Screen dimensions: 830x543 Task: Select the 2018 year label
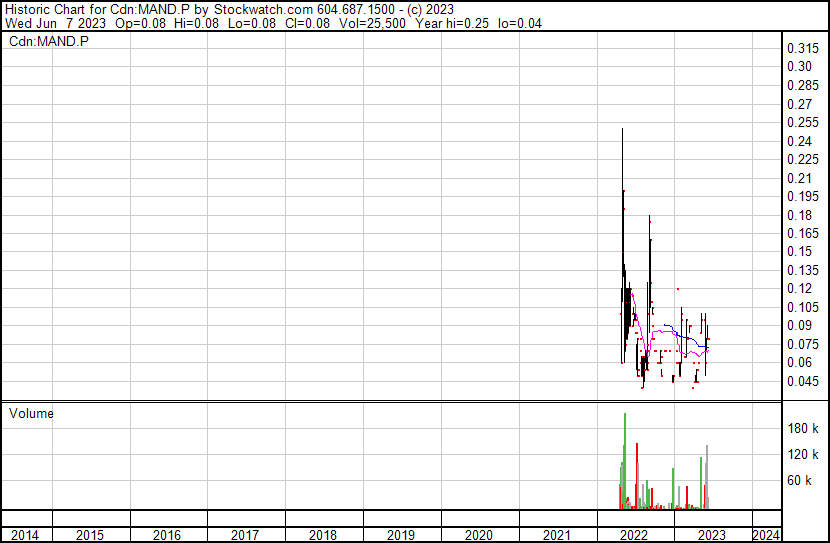(323, 535)
